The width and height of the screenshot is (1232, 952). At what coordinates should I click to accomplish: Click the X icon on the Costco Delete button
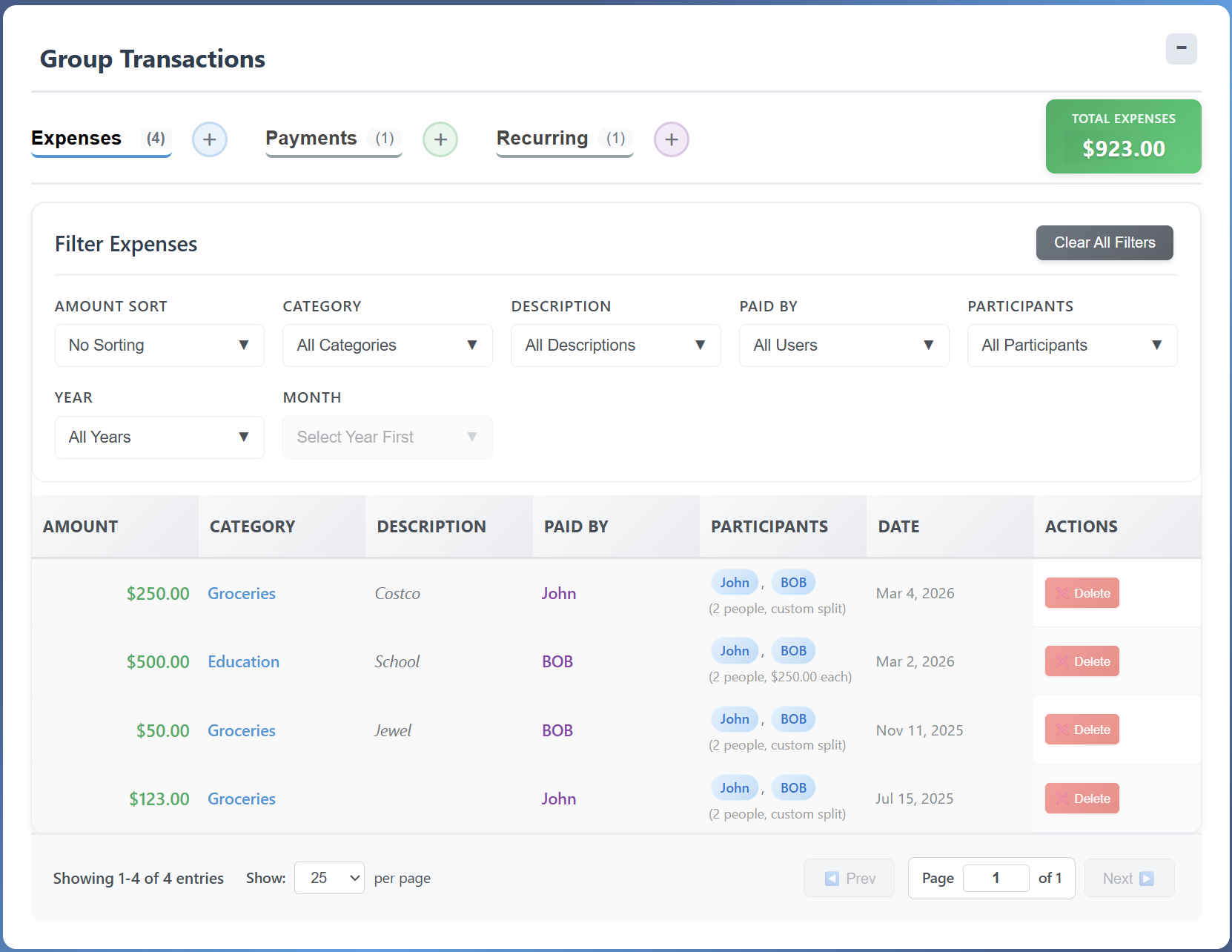click(1062, 593)
